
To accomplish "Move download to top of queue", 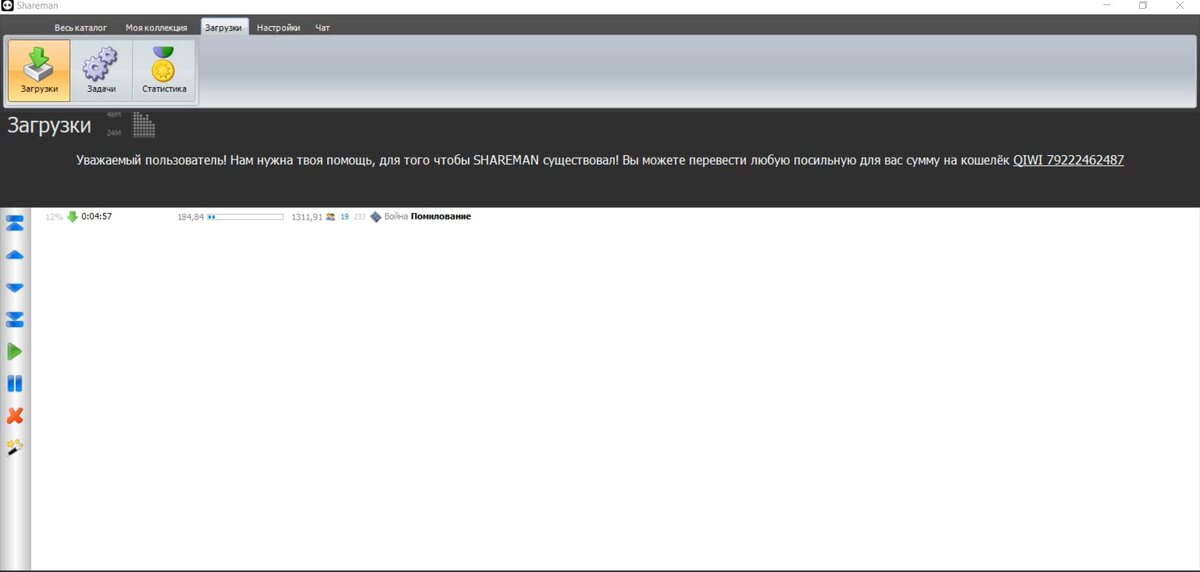I will (x=15, y=223).
